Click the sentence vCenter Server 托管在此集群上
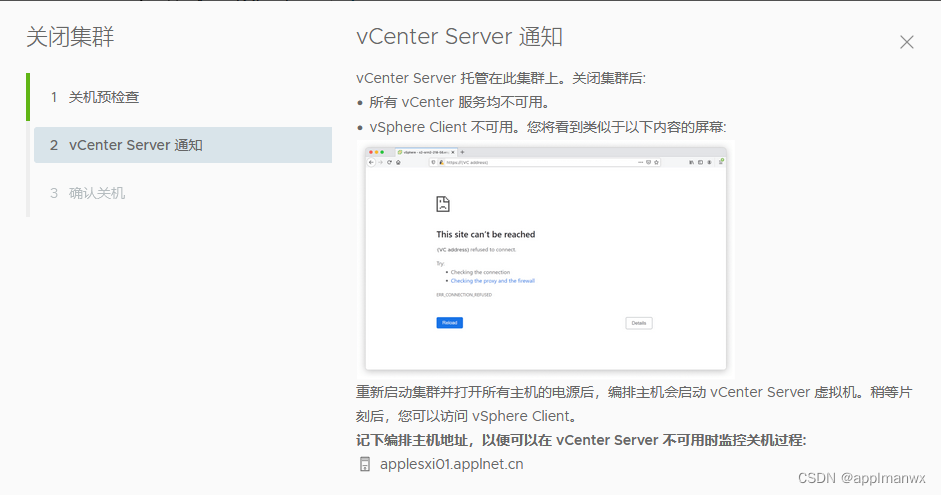The width and height of the screenshot is (941, 495). point(501,79)
